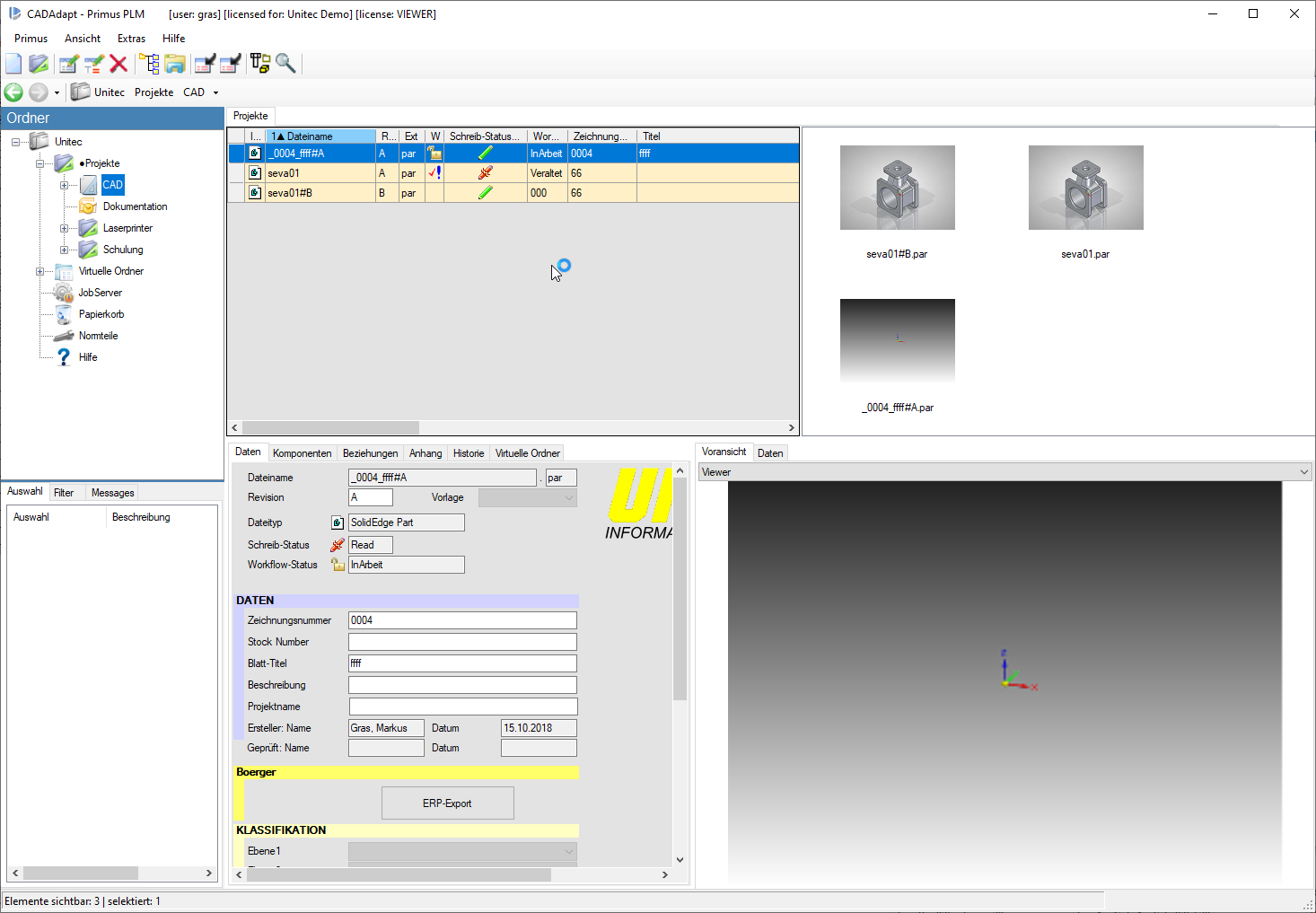1316x913 pixels.
Task: Click the seva01.par thumbnail preview
Action: (1085, 188)
